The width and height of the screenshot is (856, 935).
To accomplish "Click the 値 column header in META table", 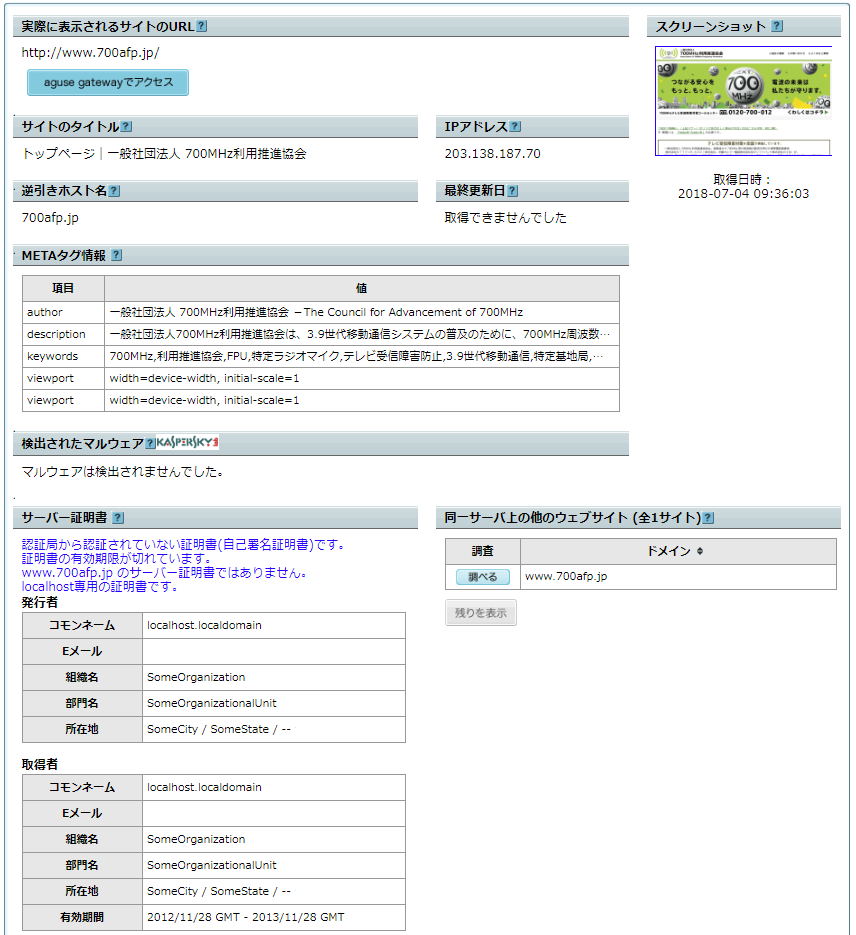I will click(362, 288).
